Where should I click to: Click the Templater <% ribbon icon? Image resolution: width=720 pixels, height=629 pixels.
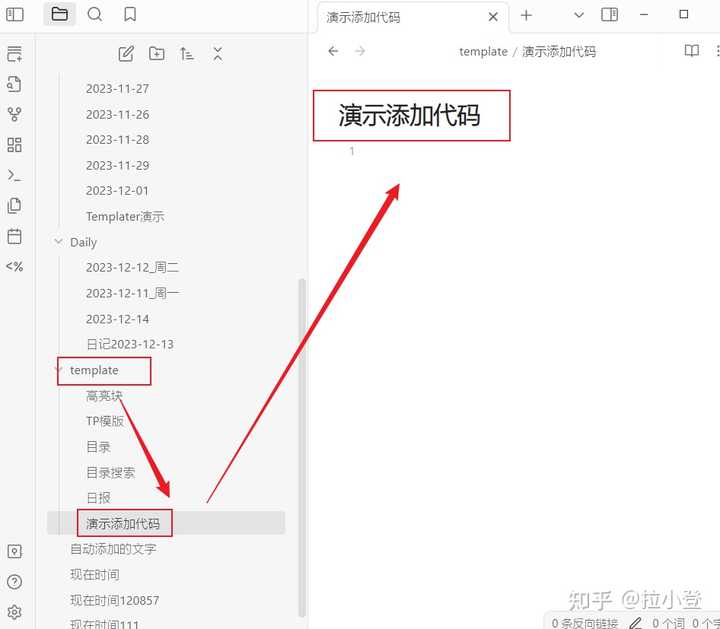click(x=14, y=266)
